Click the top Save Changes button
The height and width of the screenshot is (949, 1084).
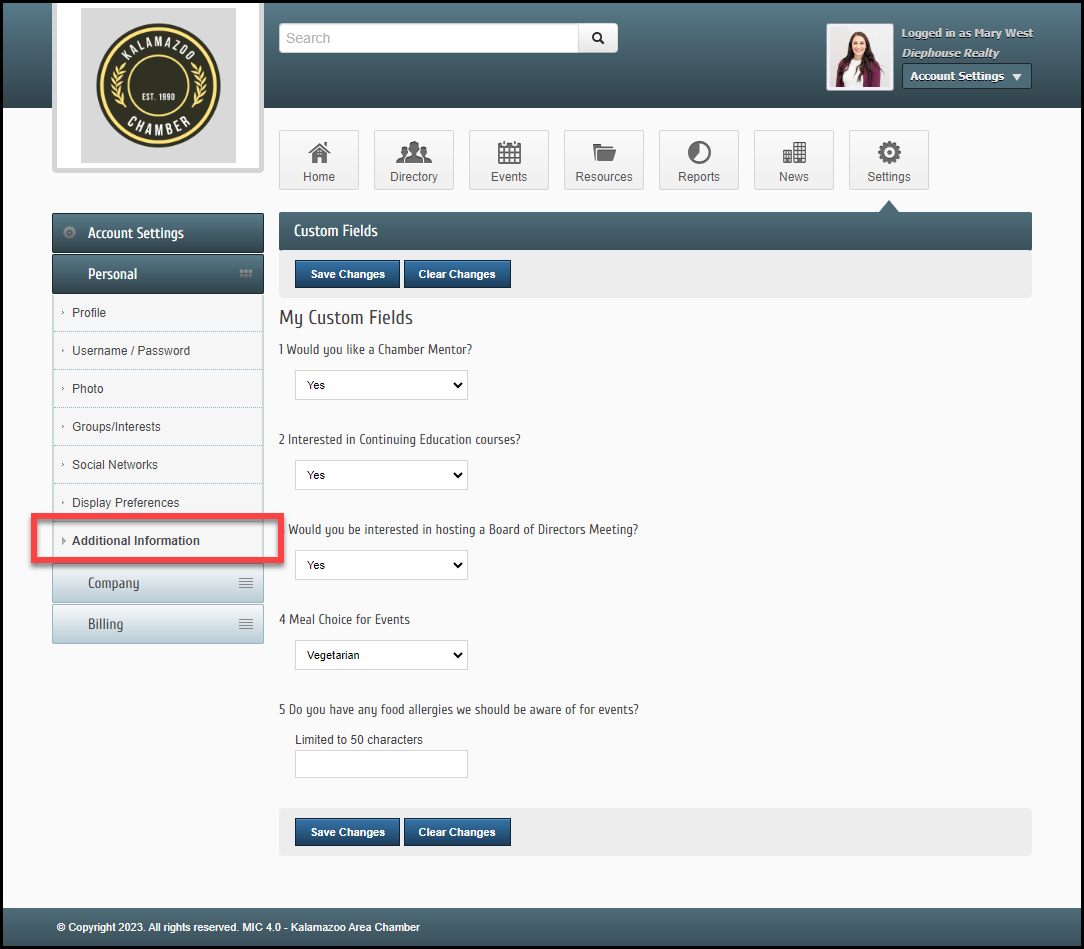tap(347, 274)
